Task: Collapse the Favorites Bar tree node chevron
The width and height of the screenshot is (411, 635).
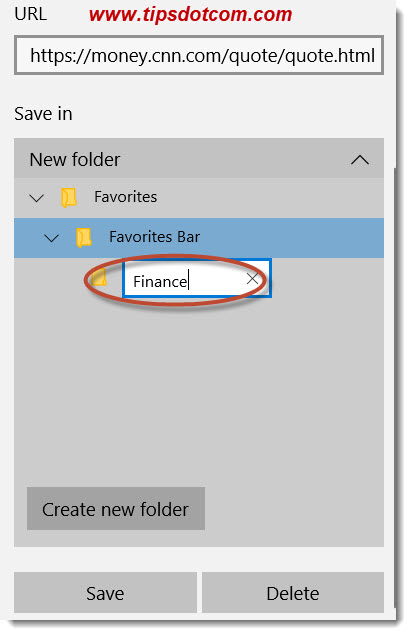Action: (x=51, y=238)
